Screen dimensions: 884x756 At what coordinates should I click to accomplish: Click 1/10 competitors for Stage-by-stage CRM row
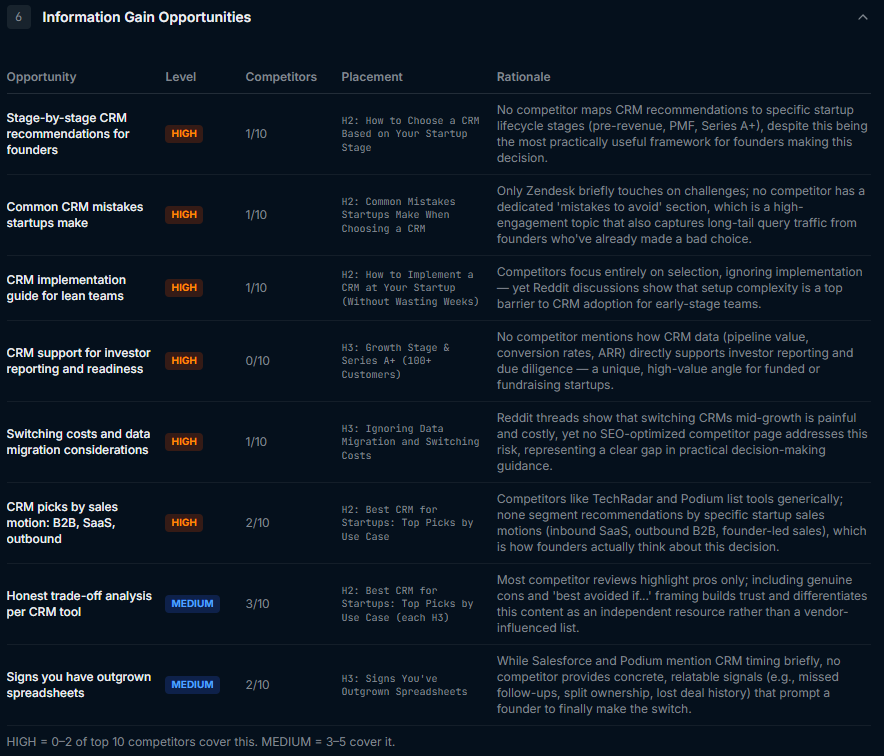(256, 134)
